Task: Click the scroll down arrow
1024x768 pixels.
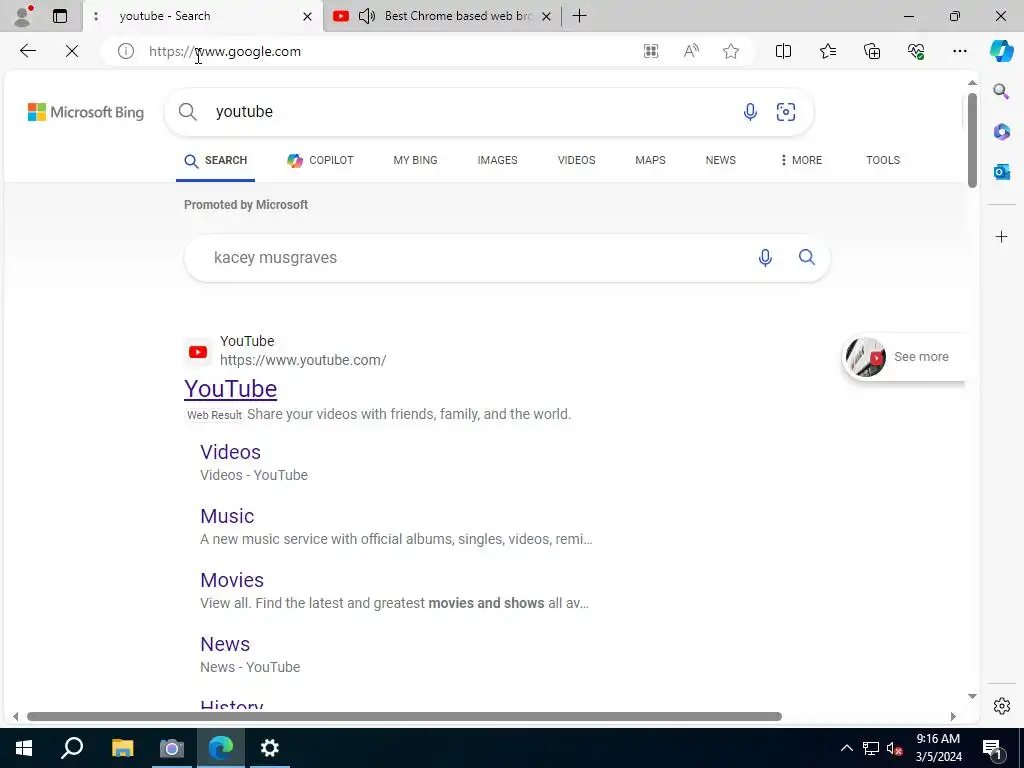Action: pyautogui.click(x=972, y=696)
